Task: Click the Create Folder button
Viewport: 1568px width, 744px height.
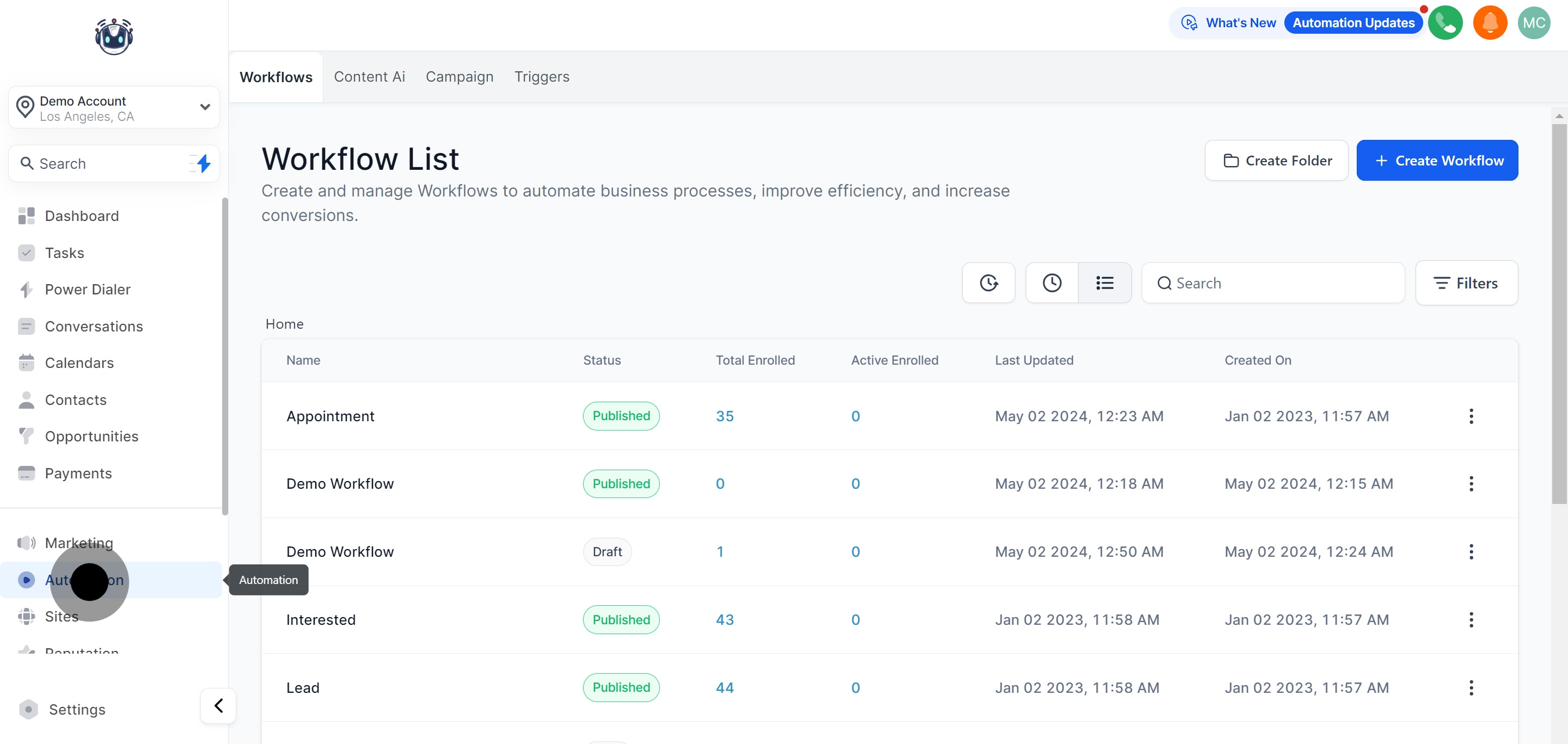Action: (x=1276, y=161)
